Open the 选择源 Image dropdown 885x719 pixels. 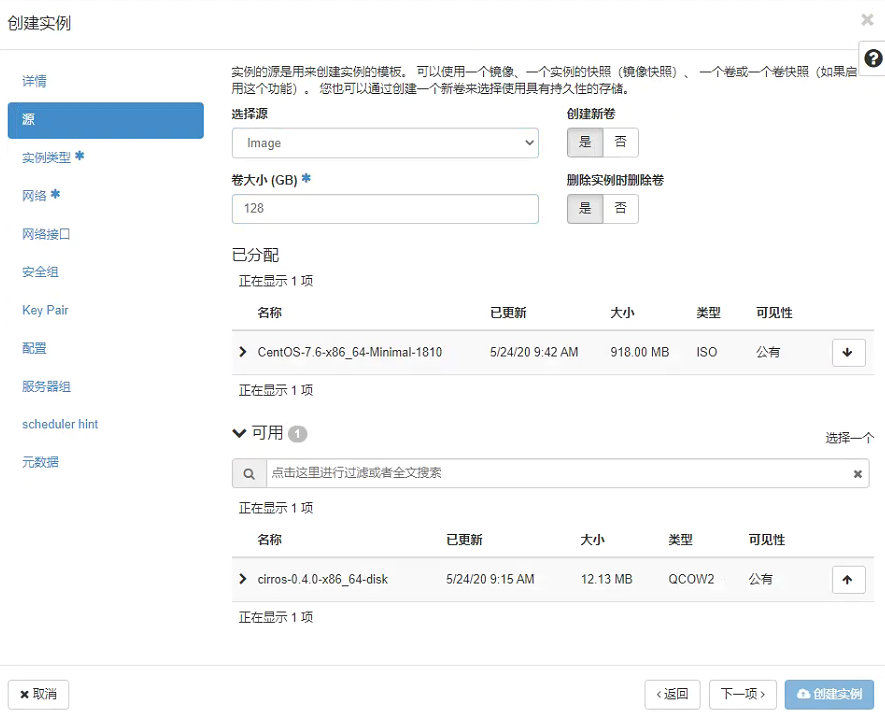coord(385,143)
